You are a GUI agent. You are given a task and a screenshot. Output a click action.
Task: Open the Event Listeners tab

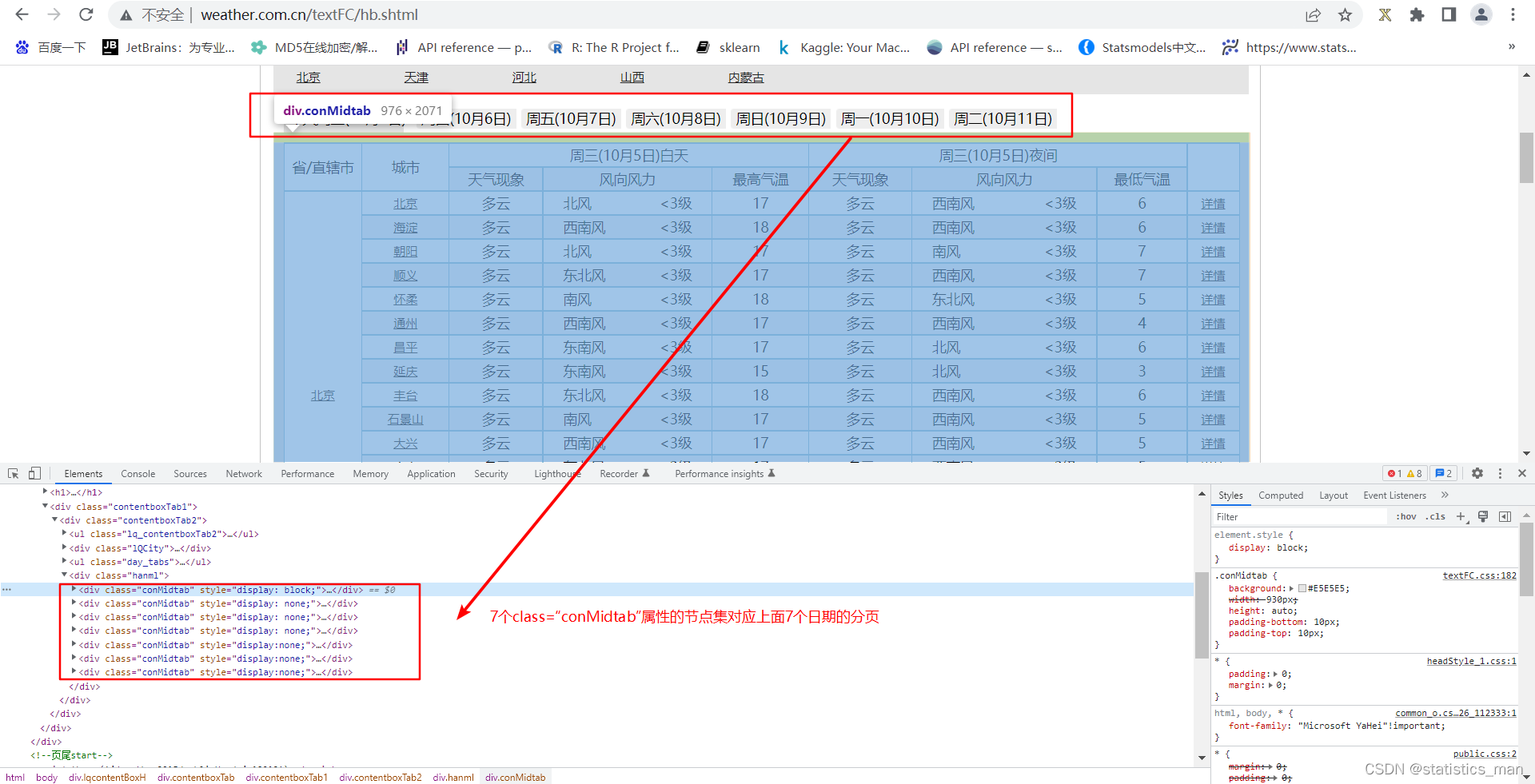click(x=1395, y=495)
